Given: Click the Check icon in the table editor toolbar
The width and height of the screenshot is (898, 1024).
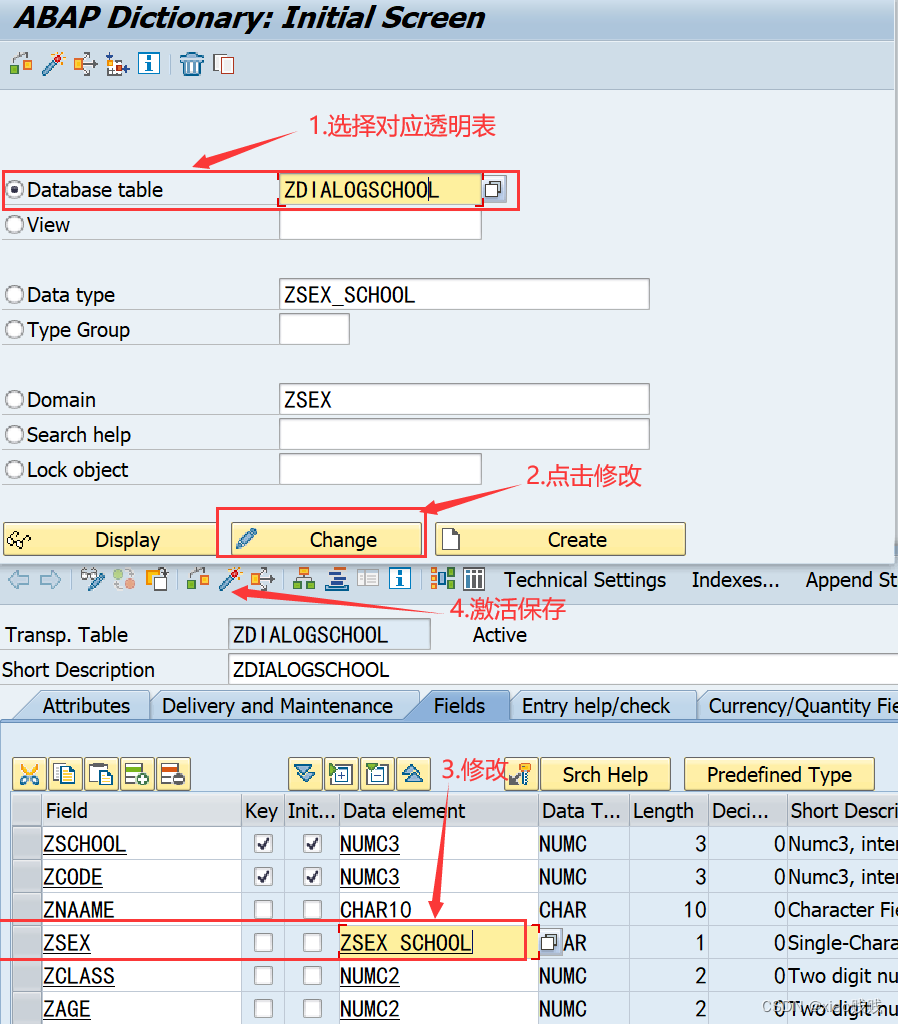Looking at the screenshot, I should click(198, 579).
